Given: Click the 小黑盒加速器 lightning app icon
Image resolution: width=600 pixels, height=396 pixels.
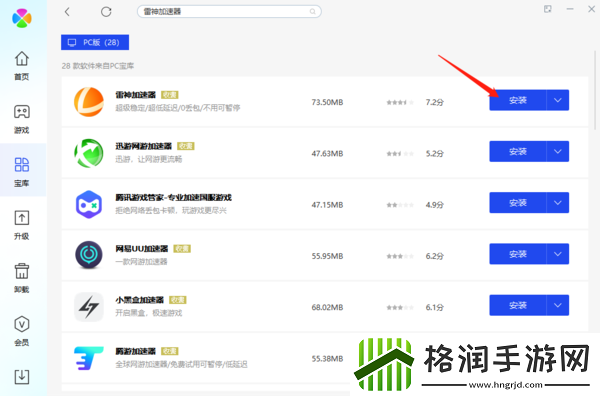Looking at the screenshot, I should (x=89, y=307).
